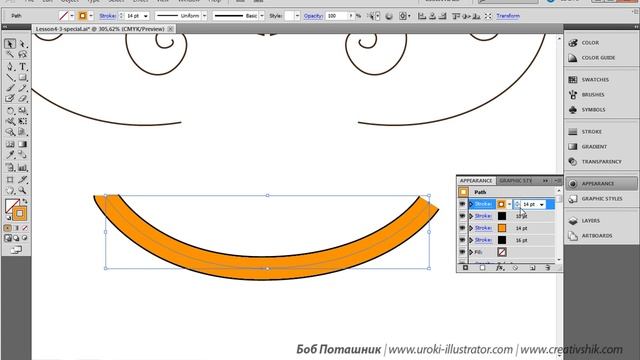Click the Transform link in control bar
The height and width of the screenshot is (360, 640).
point(508,16)
